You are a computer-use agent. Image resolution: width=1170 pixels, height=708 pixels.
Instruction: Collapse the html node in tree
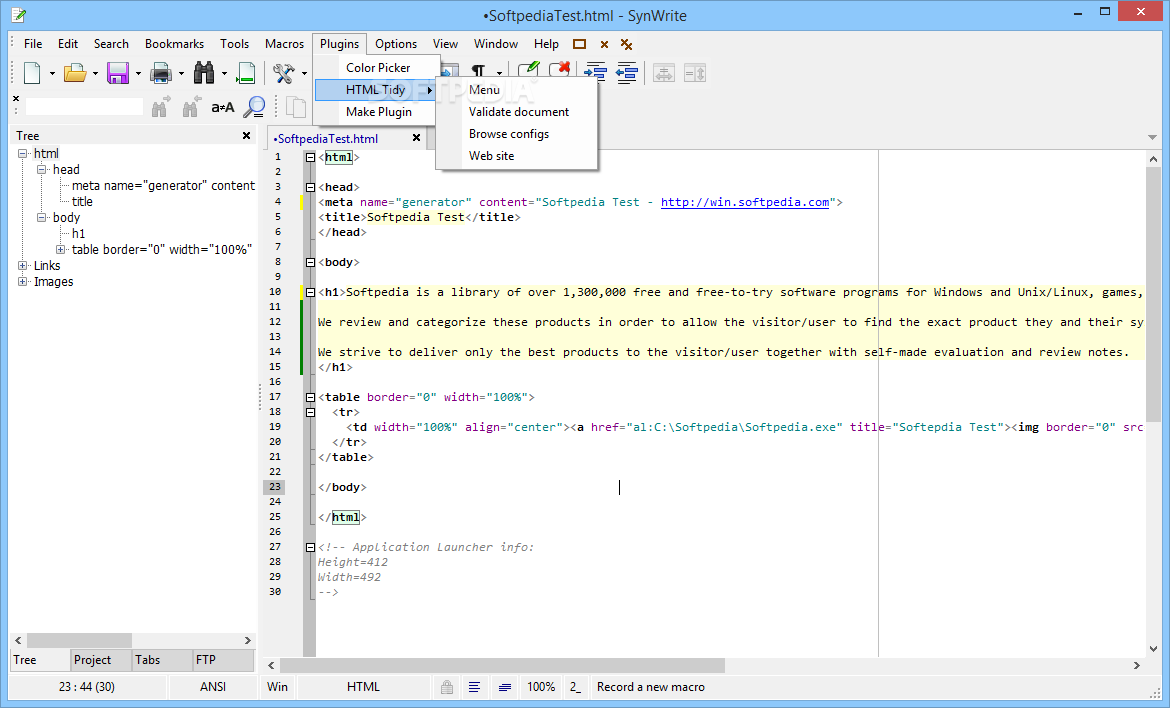pyautogui.click(x=22, y=154)
